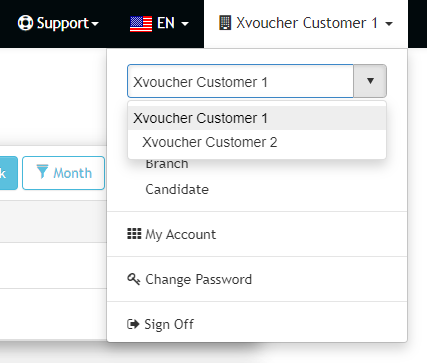
Task: Click the funnel filter icon on Month
Action: [42, 171]
